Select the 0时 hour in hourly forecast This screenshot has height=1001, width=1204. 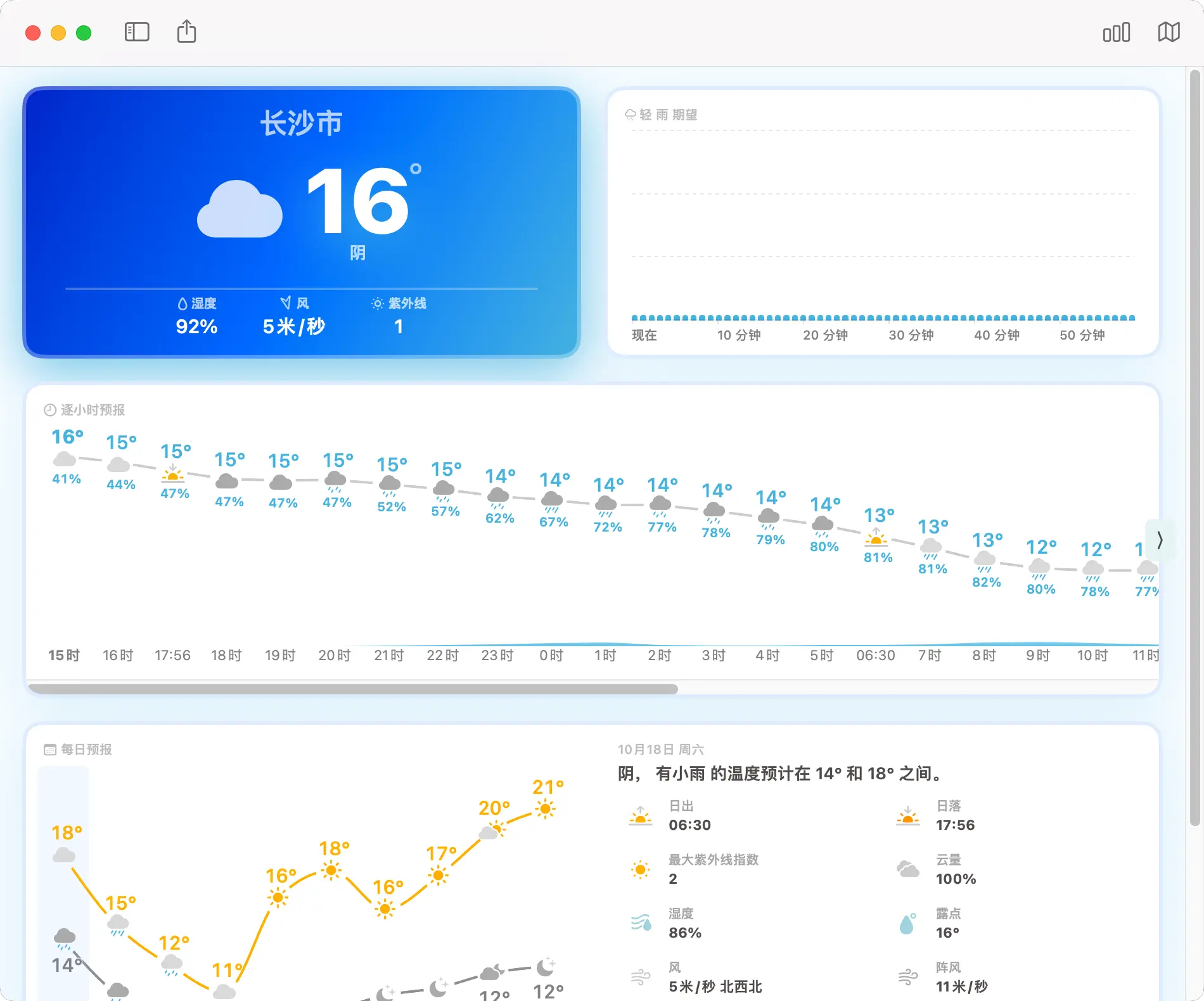pyautogui.click(x=551, y=655)
